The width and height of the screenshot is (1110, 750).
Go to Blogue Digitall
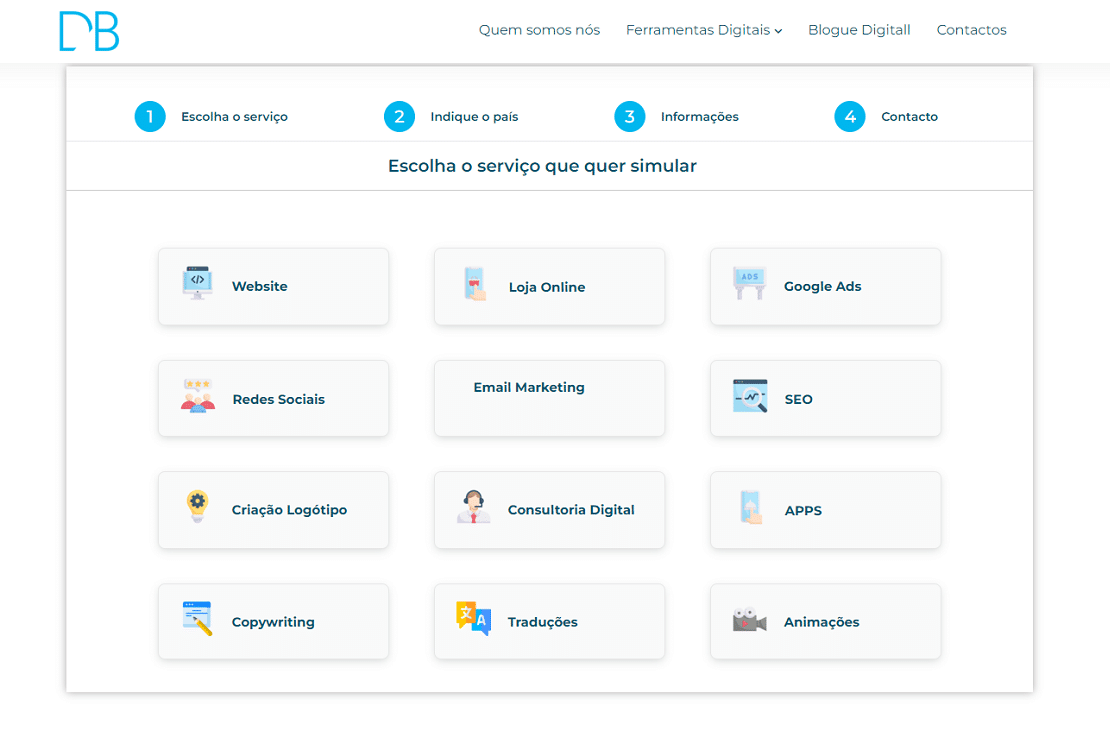[859, 30]
